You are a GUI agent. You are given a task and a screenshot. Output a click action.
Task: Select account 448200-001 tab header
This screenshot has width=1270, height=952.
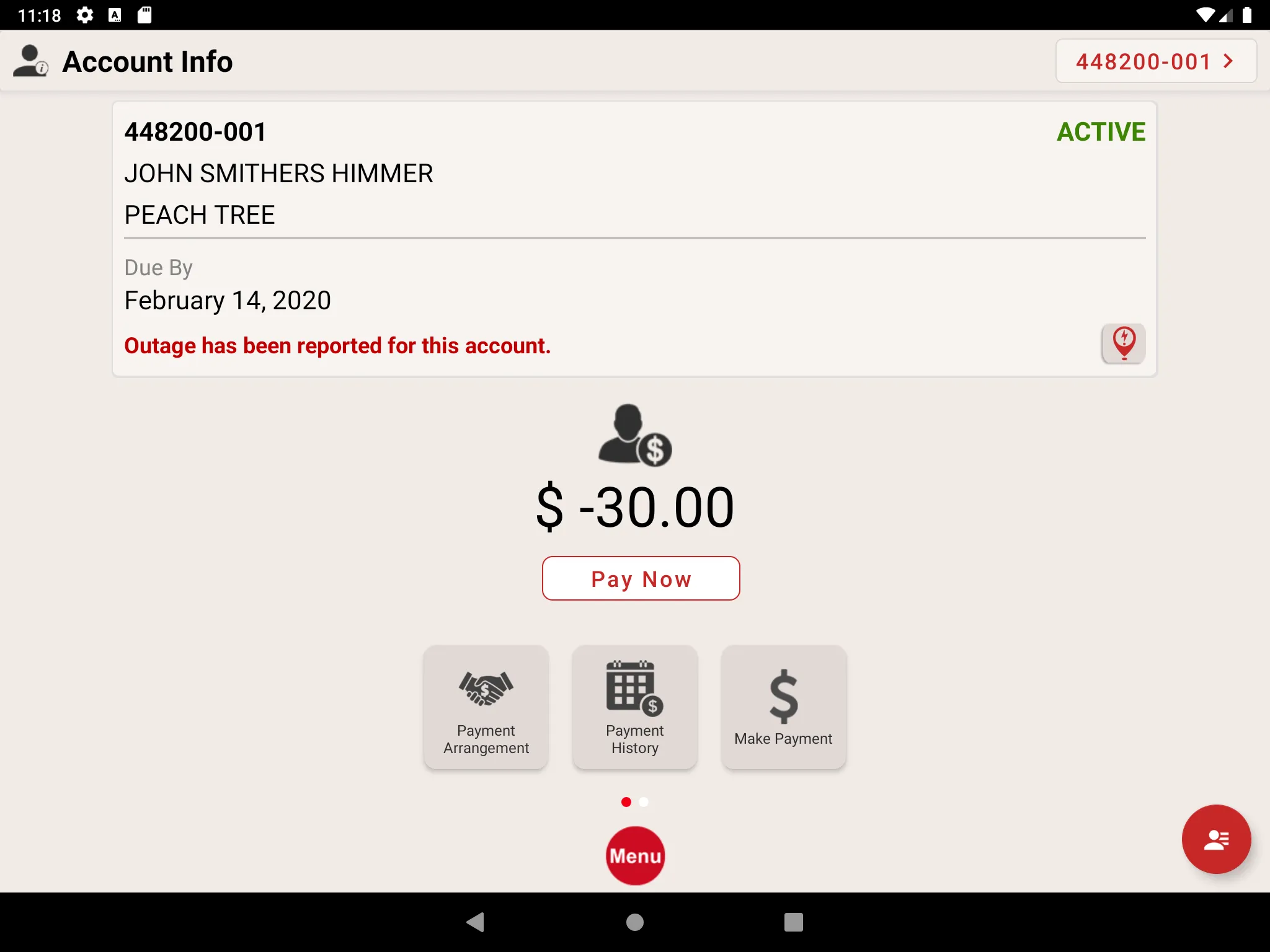point(1154,61)
